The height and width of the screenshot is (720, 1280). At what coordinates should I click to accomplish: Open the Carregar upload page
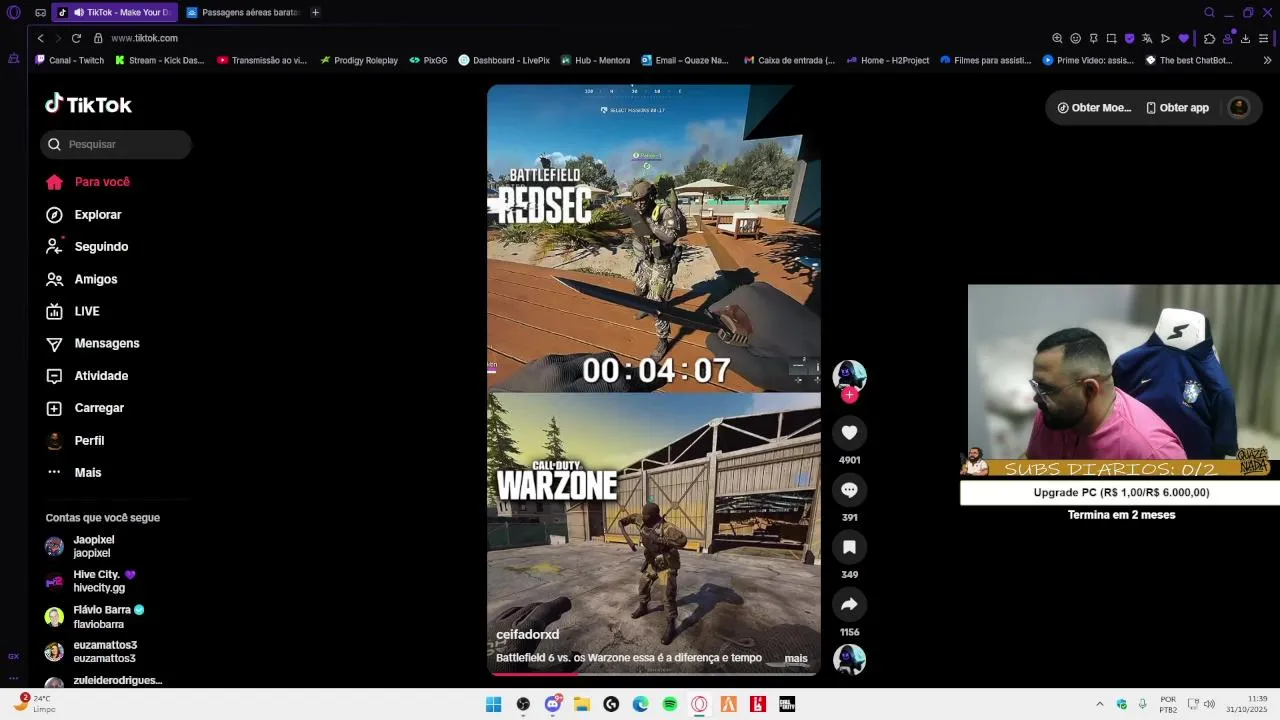(85, 408)
